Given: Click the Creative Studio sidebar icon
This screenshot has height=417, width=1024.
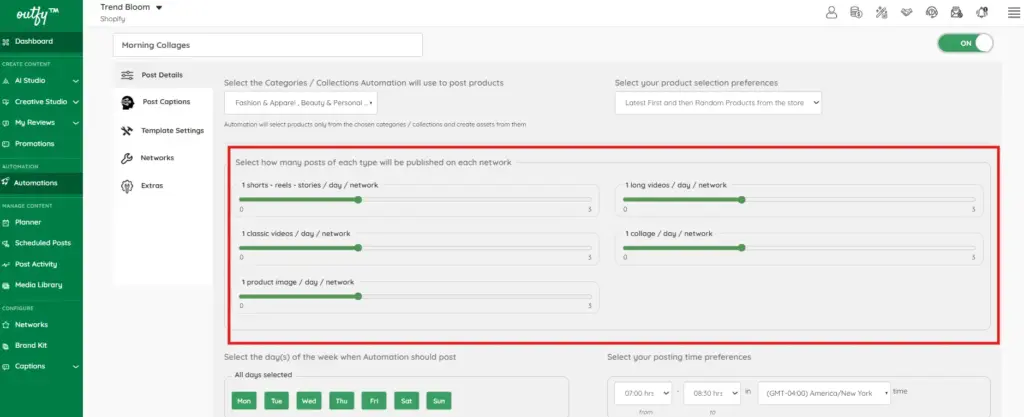Looking at the screenshot, I should [x=7, y=102].
